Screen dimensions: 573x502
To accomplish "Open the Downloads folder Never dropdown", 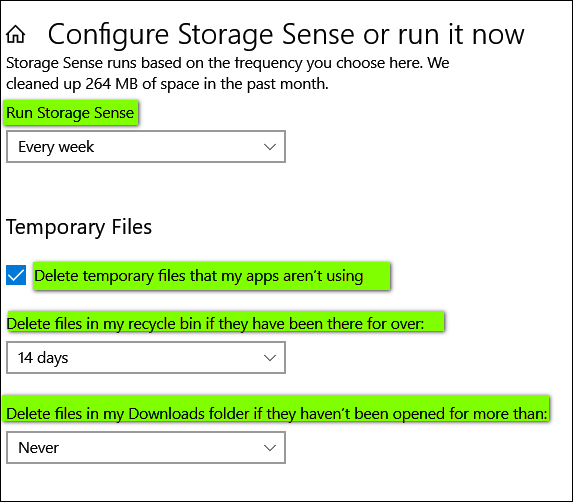I will pyautogui.click(x=146, y=448).
